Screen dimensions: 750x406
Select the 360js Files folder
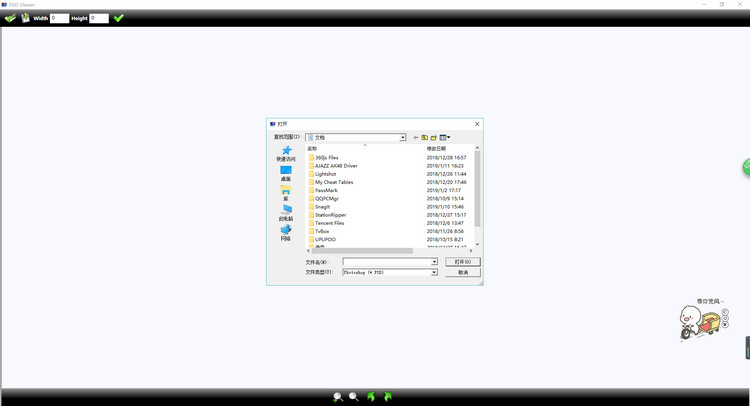(324, 157)
